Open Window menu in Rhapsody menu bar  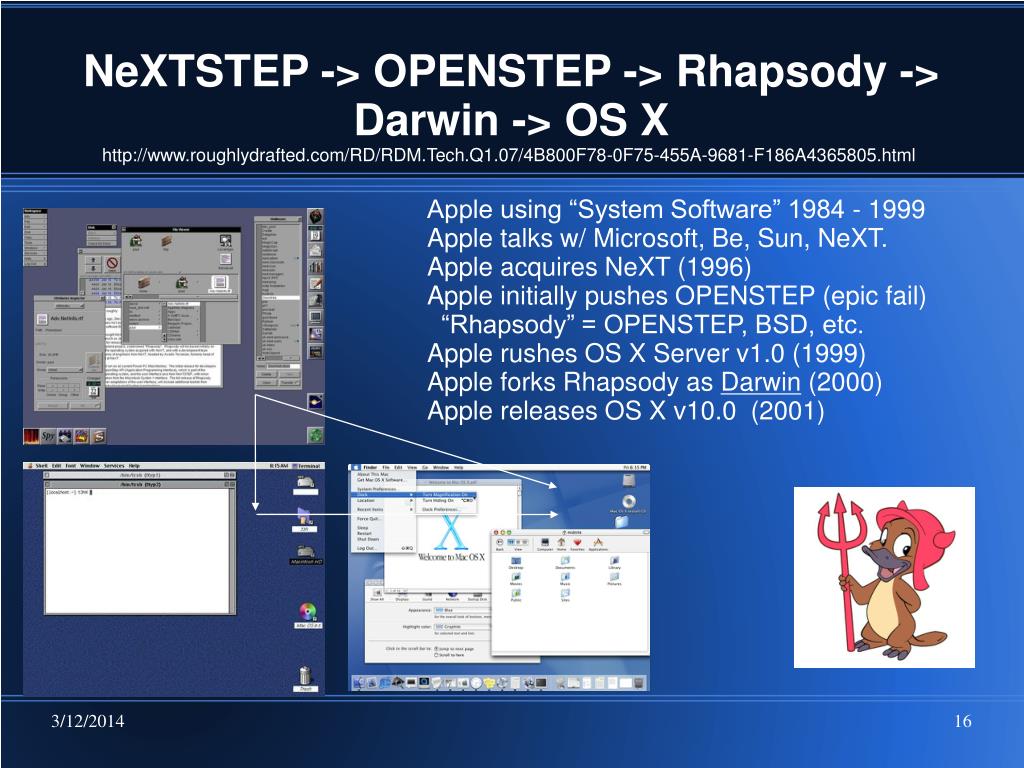tap(89, 466)
